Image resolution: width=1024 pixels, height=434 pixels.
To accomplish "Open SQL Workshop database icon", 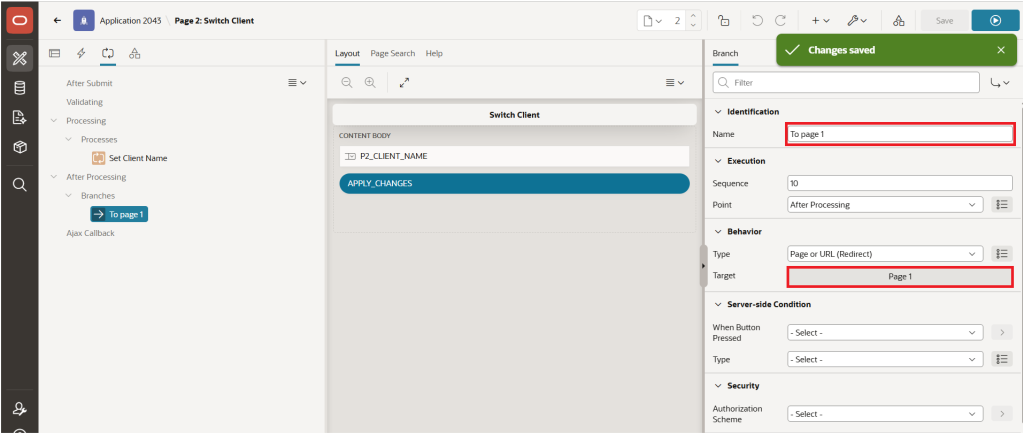I will (20, 88).
